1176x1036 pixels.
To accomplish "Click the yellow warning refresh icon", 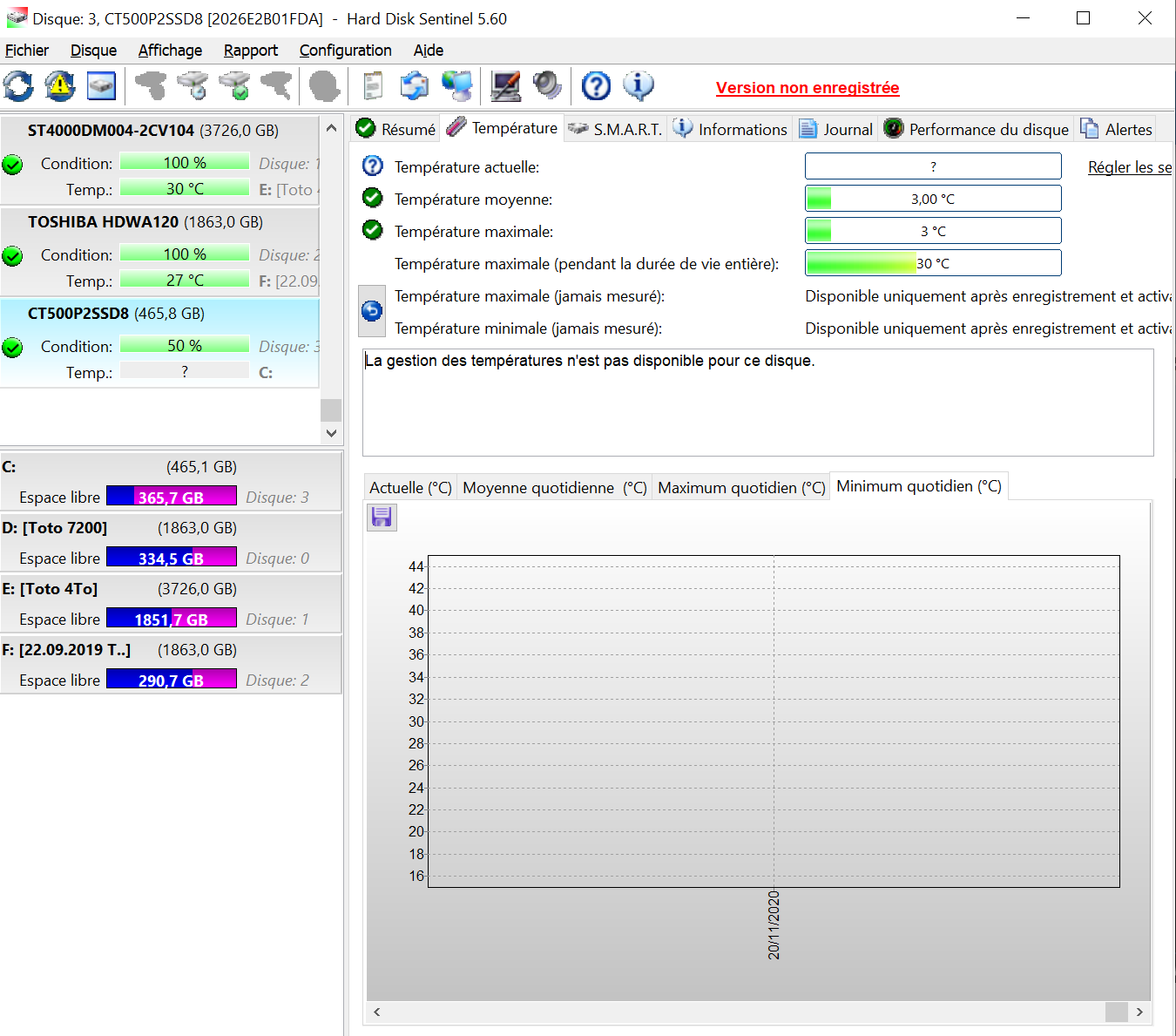I will coord(60,86).
